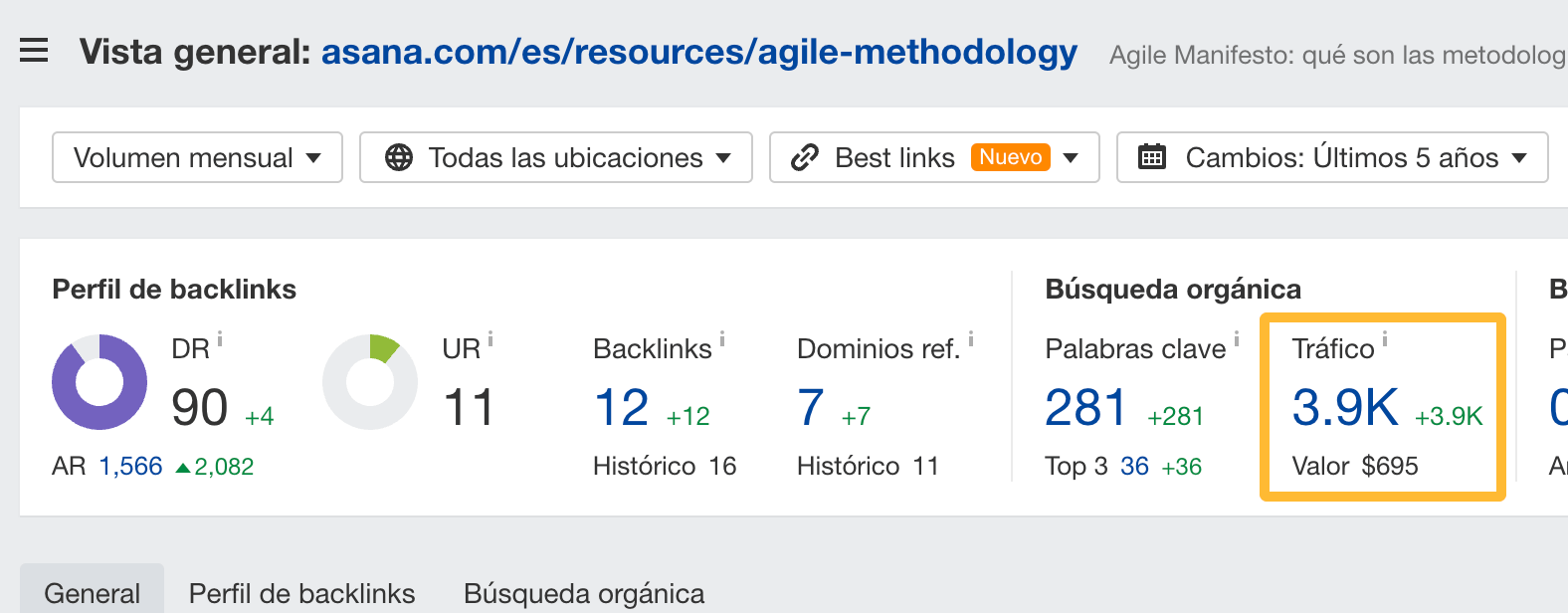
Task: Click the calendar icon beside Cambios
Action: click(x=1152, y=157)
